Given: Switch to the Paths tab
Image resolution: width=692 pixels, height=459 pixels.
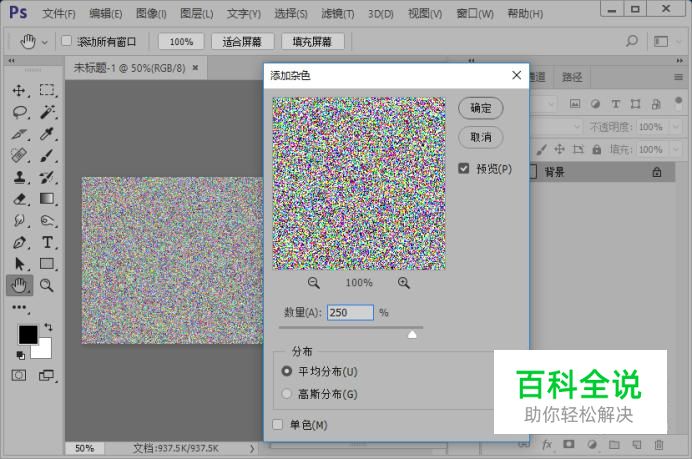Looking at the screenshot, I should (572, 78).
